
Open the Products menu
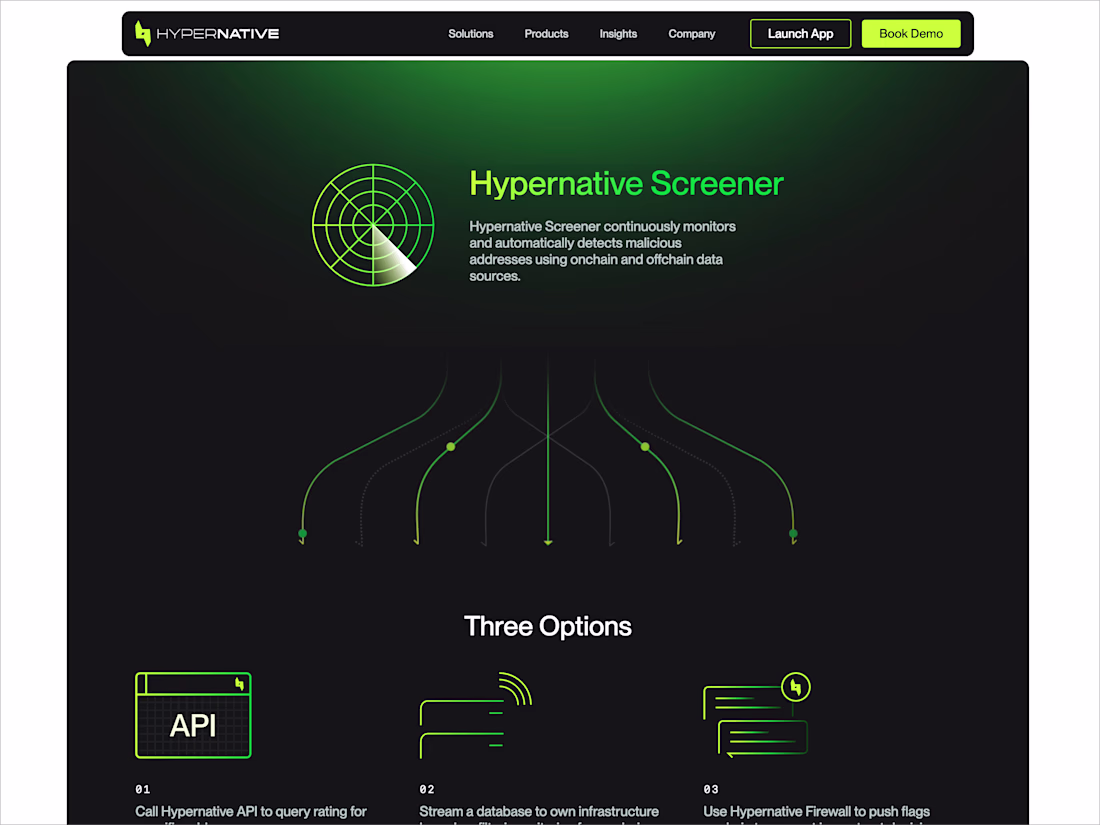pos(546,34)
